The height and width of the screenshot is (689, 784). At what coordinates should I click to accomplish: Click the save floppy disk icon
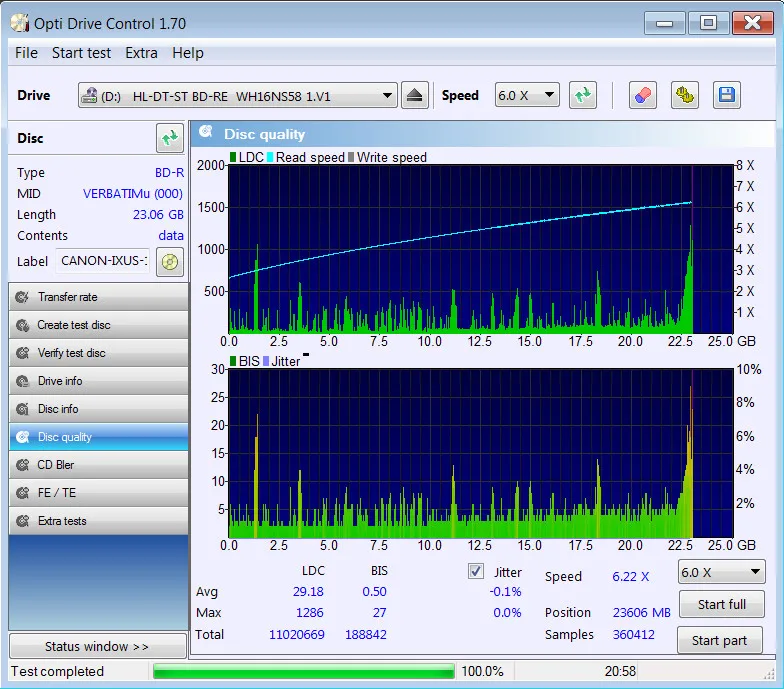[x=726, y=96]
